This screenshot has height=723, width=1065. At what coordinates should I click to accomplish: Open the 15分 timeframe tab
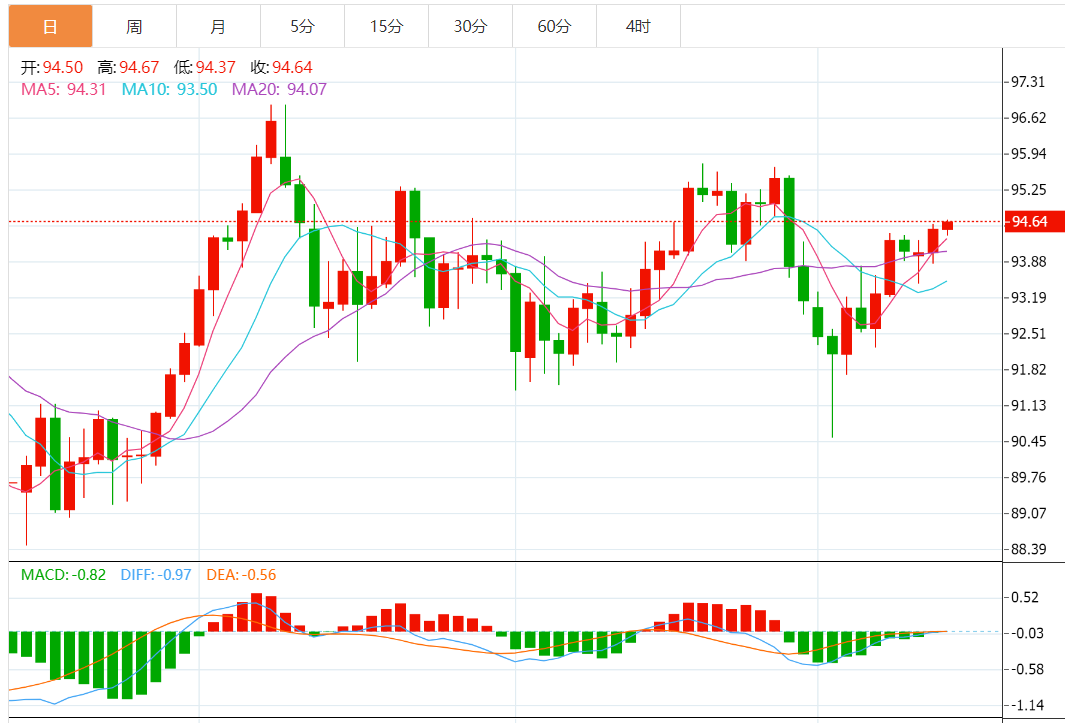(386, 27)
